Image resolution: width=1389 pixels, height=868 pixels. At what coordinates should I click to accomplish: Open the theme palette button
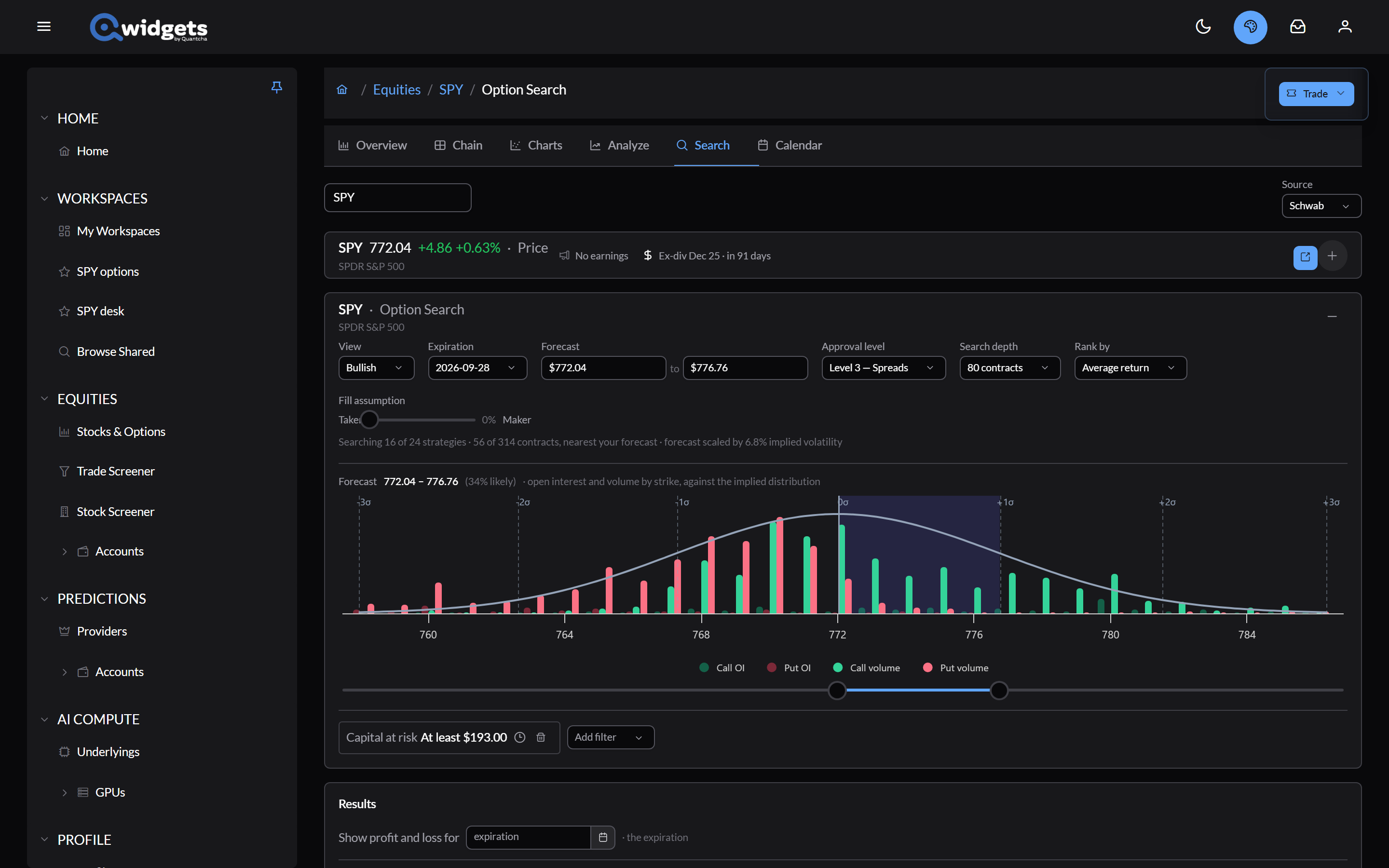pos(1250,27)
